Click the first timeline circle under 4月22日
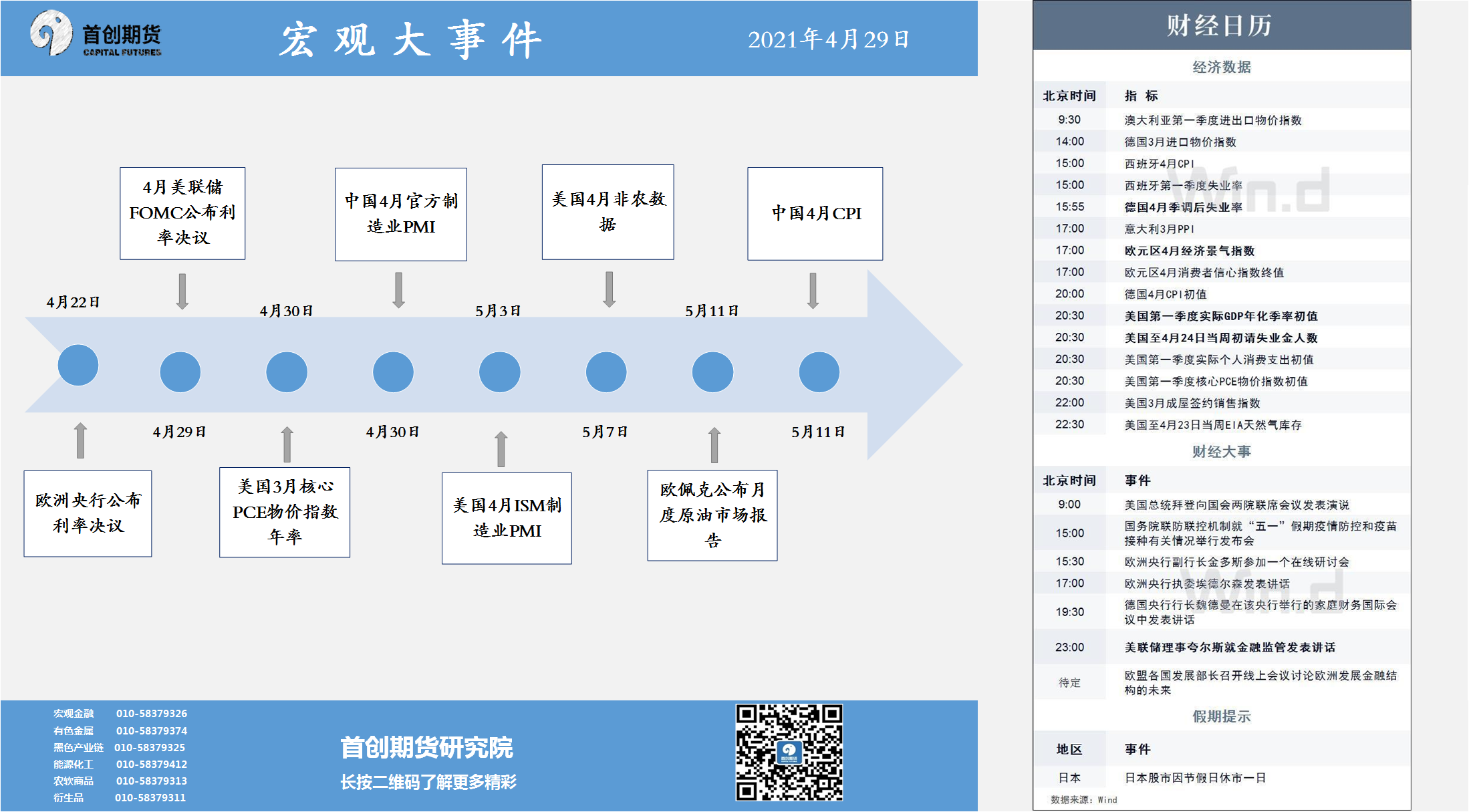The height and width of the screenshot is (812, 1469). coord(78,365)
